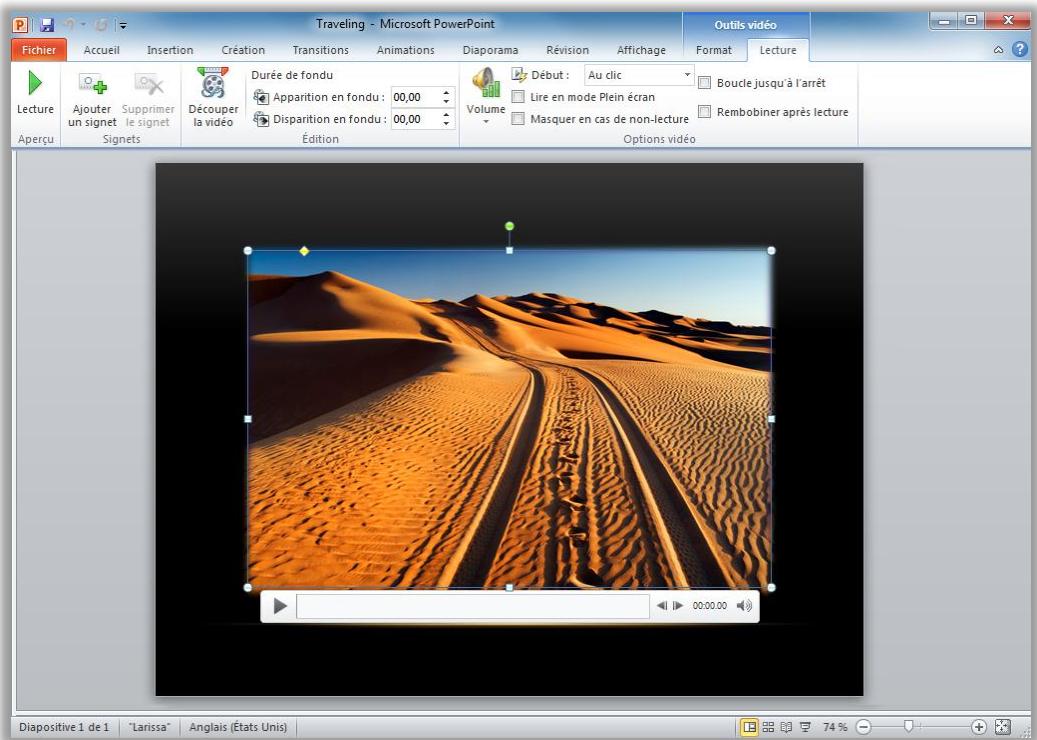Open the quick access toolbar customize arrow
The image size is (1037, 740).
[x=123, y=26]
